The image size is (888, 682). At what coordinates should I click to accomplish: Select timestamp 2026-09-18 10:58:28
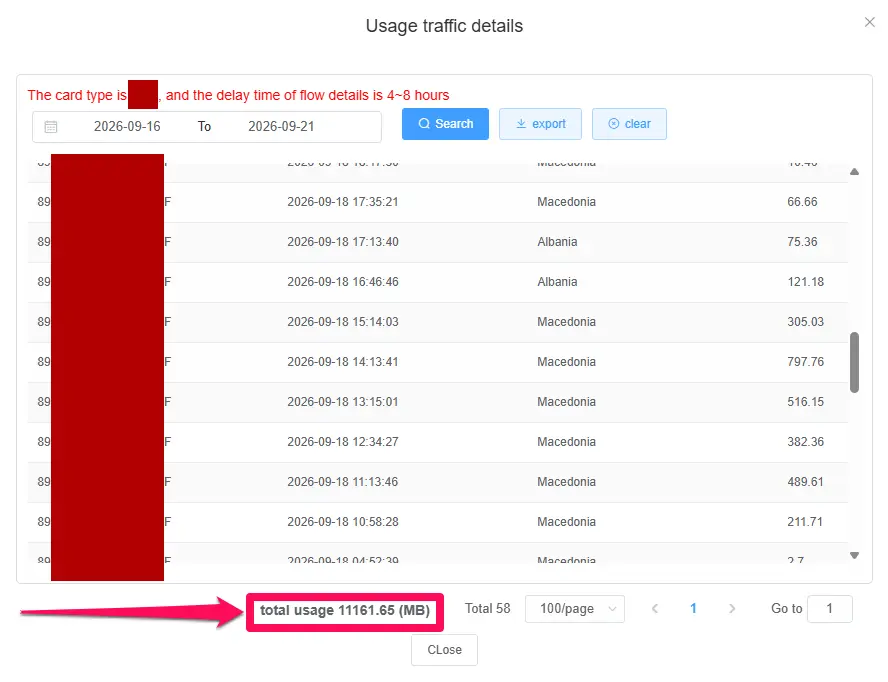tap(343, 522)
